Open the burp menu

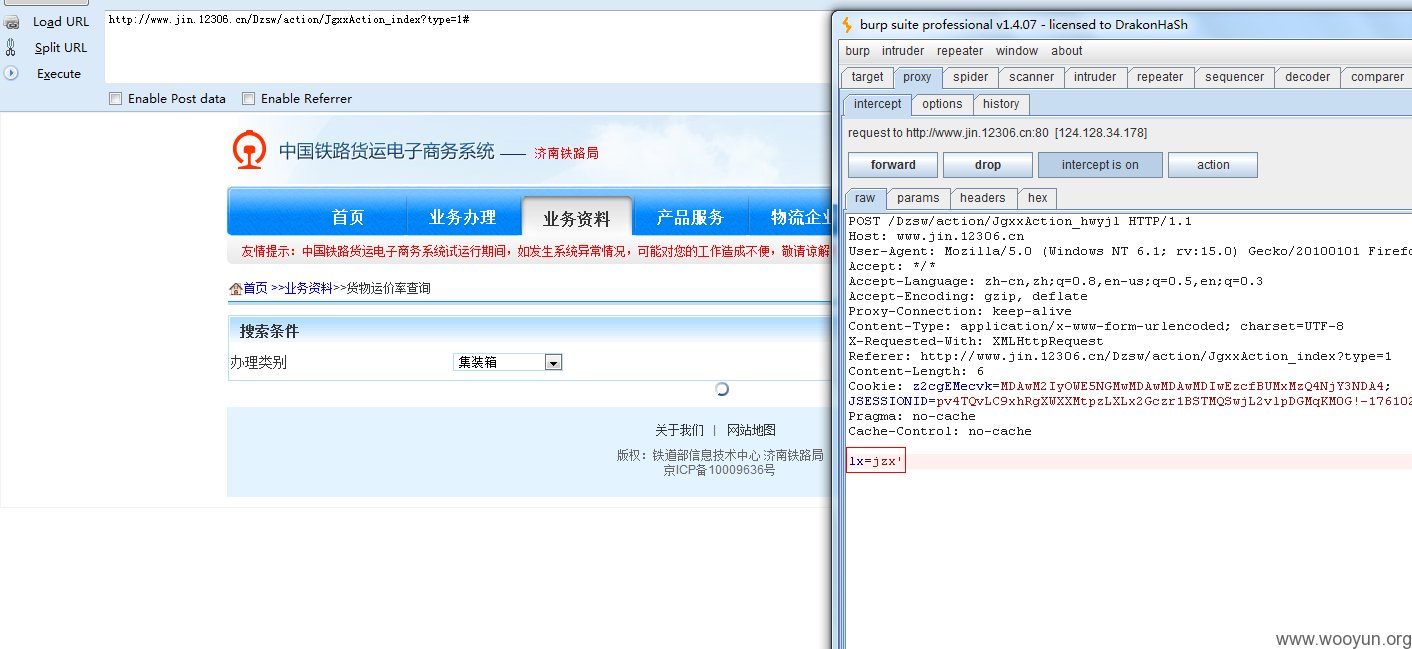pyautogui.click(x=857, y=51)
